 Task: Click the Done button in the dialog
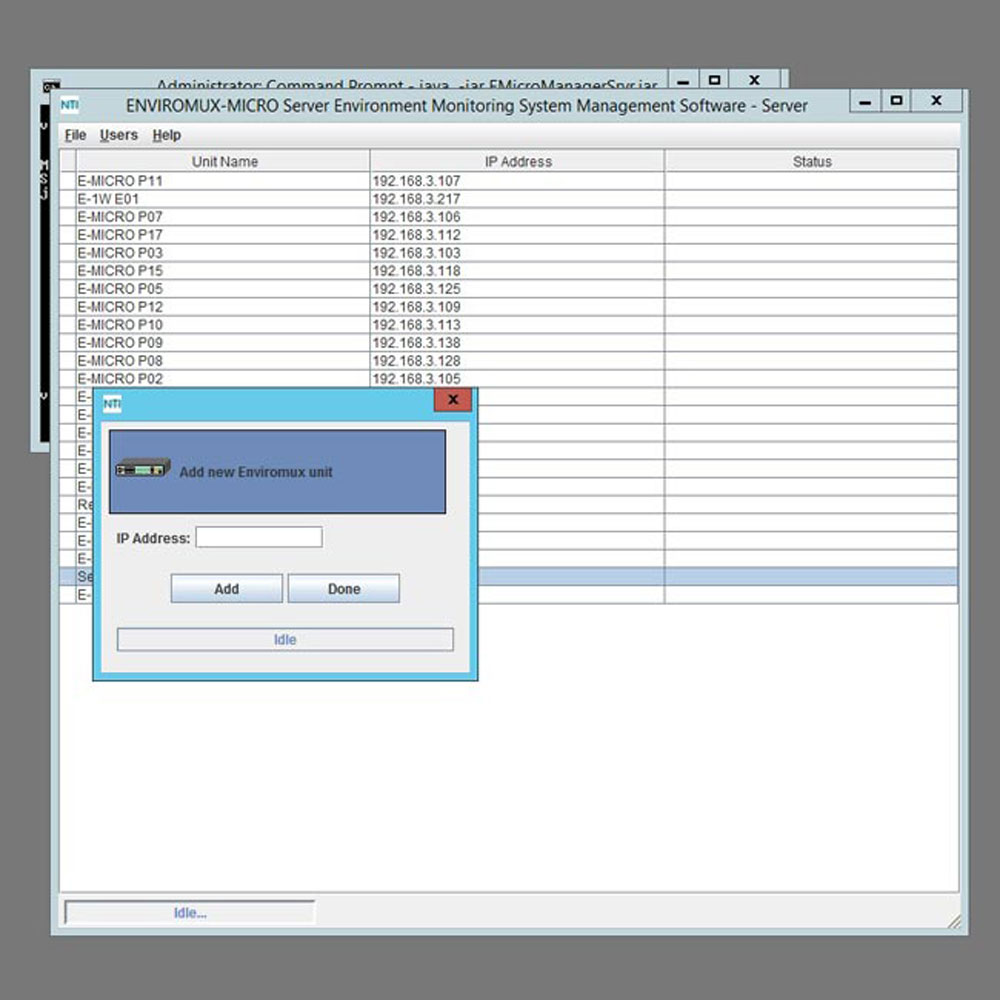tap(344, 589)
